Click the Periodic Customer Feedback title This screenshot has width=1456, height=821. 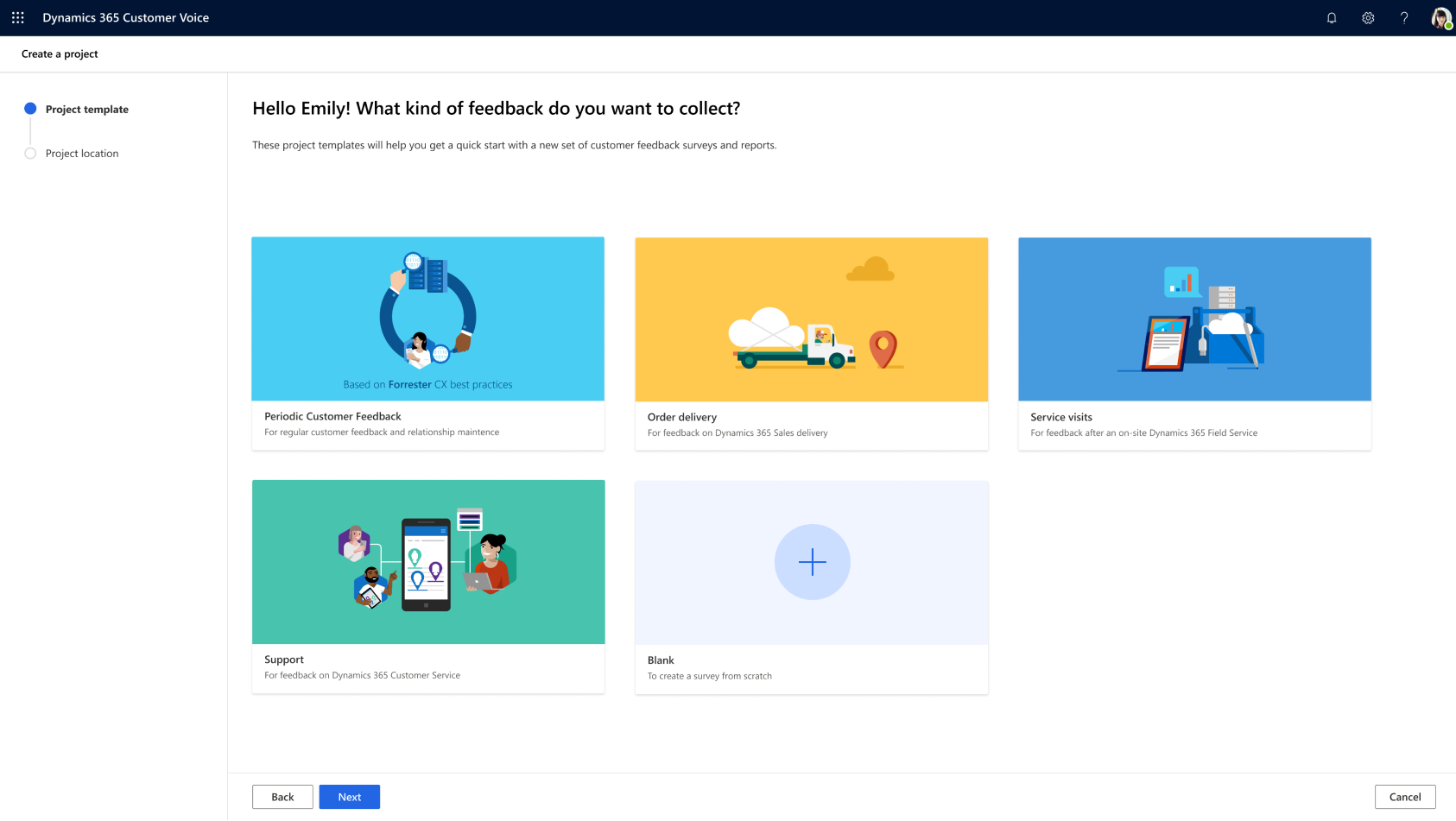click(x=332, y=416)
